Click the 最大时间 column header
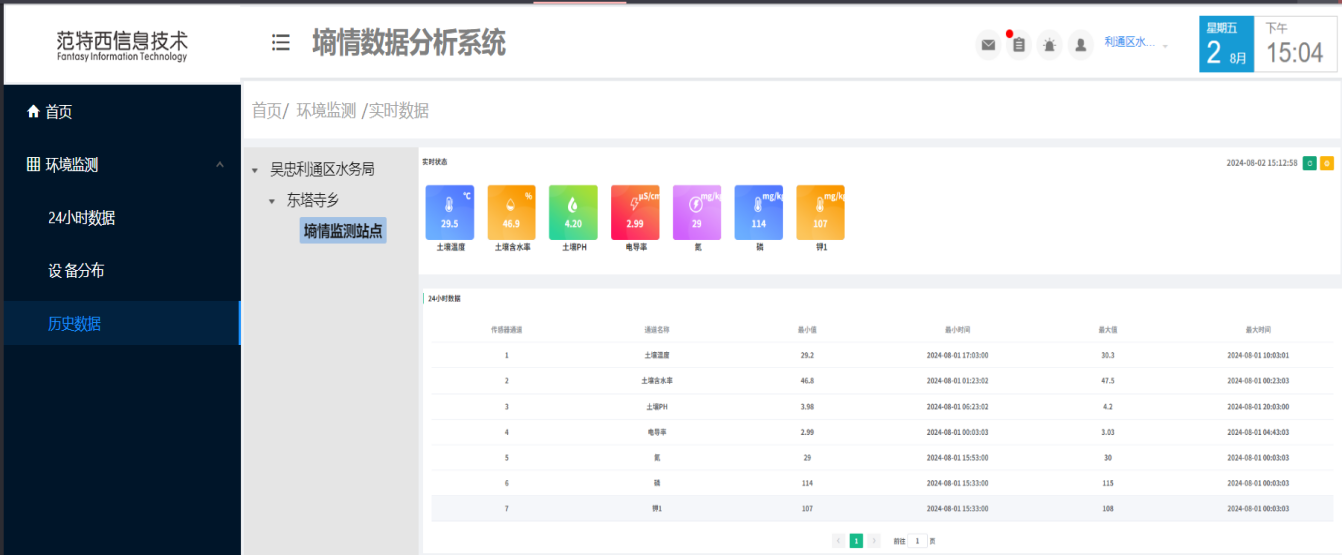This screenshot has height=555, width=1342. (x=1258, y=329)
